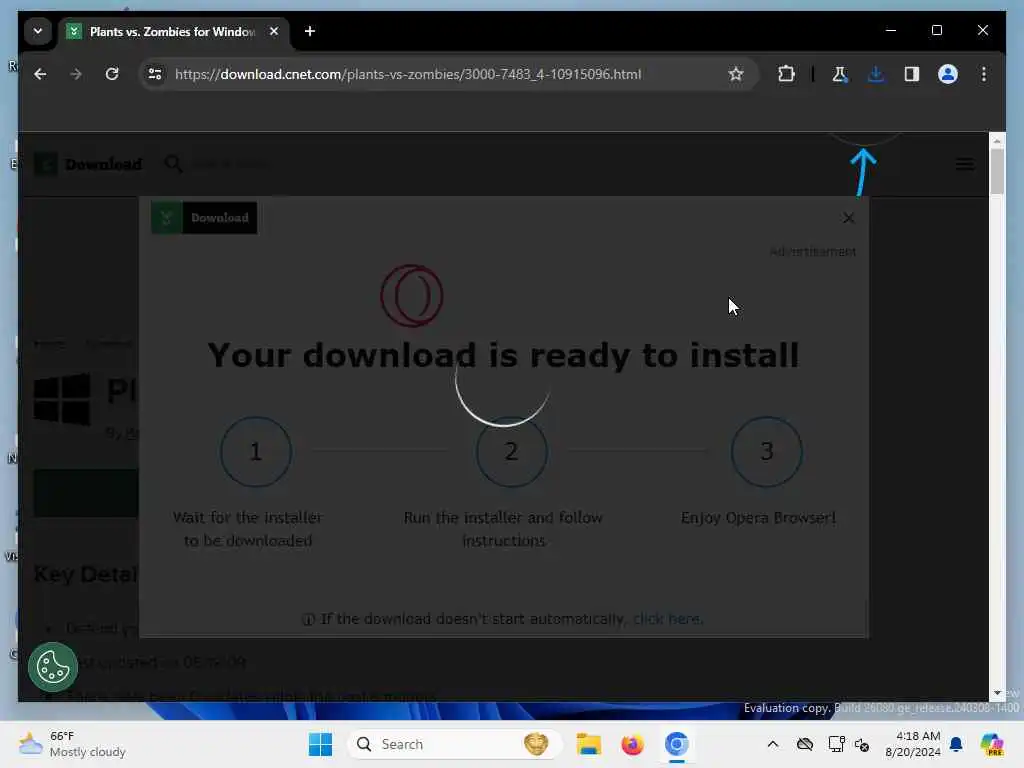Toggle the browser side panel
1024x768 pixels.
click(x=912, y=74)
